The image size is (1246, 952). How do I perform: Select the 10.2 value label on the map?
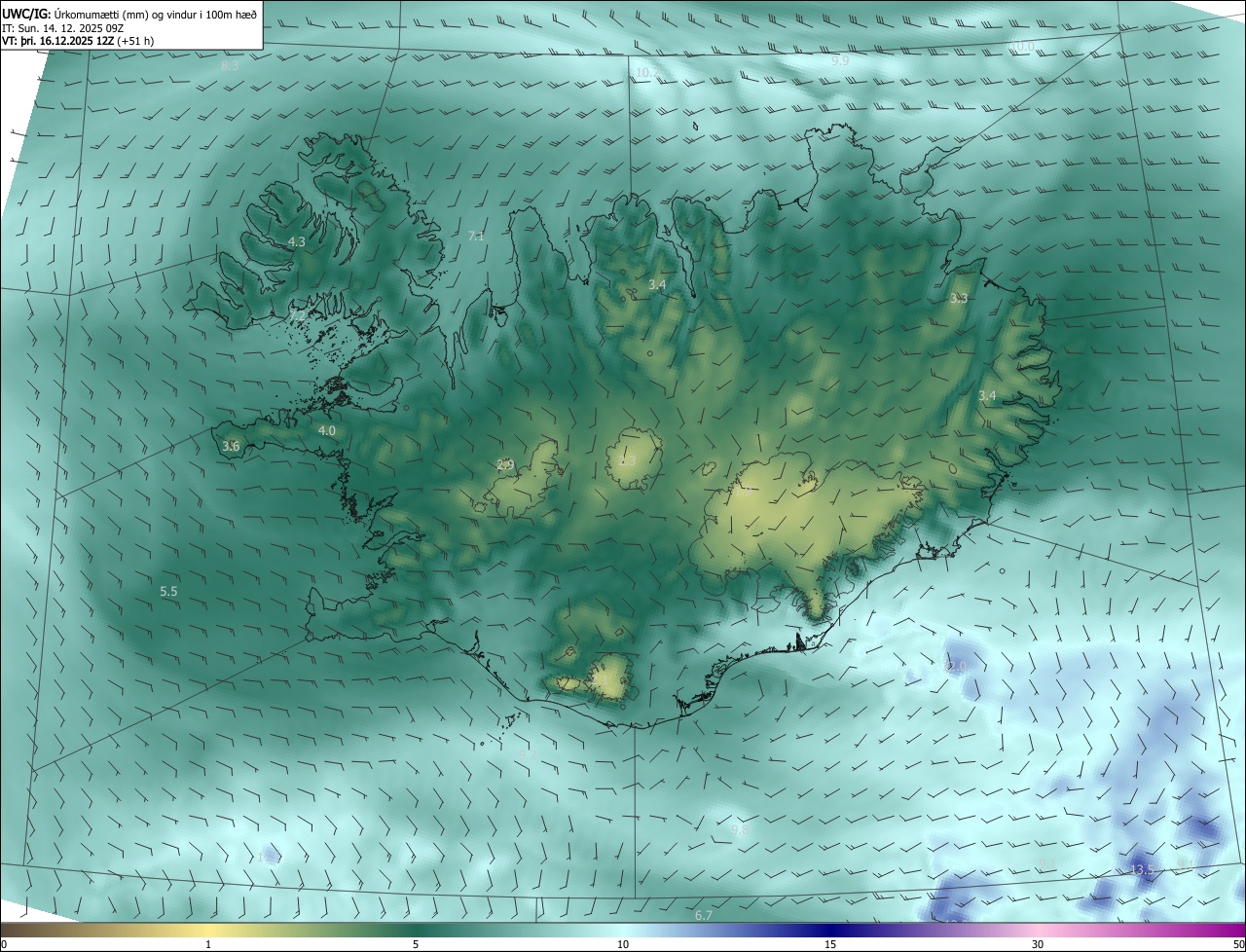point(646,73)
